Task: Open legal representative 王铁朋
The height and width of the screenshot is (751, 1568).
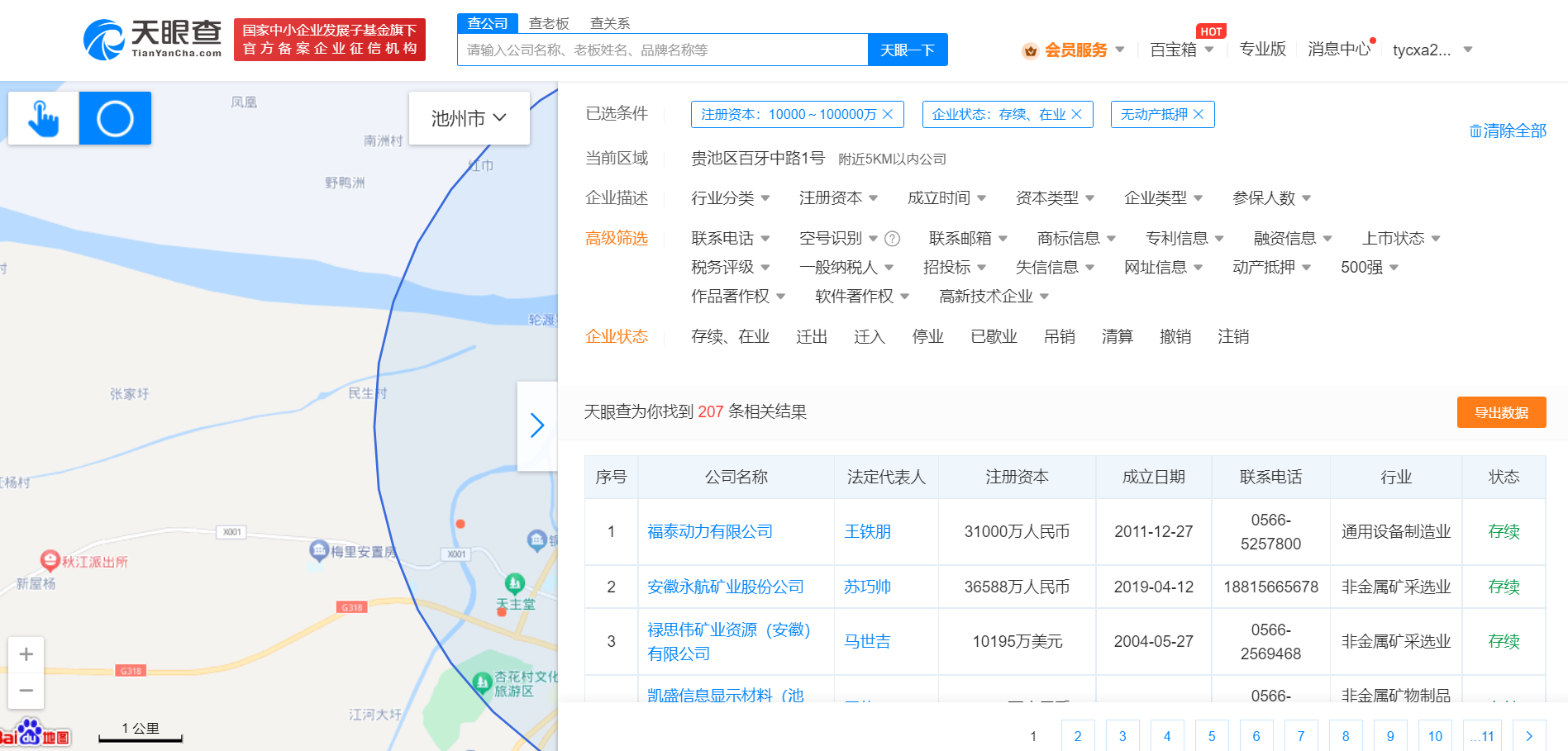Action: (x=867, y=532)
